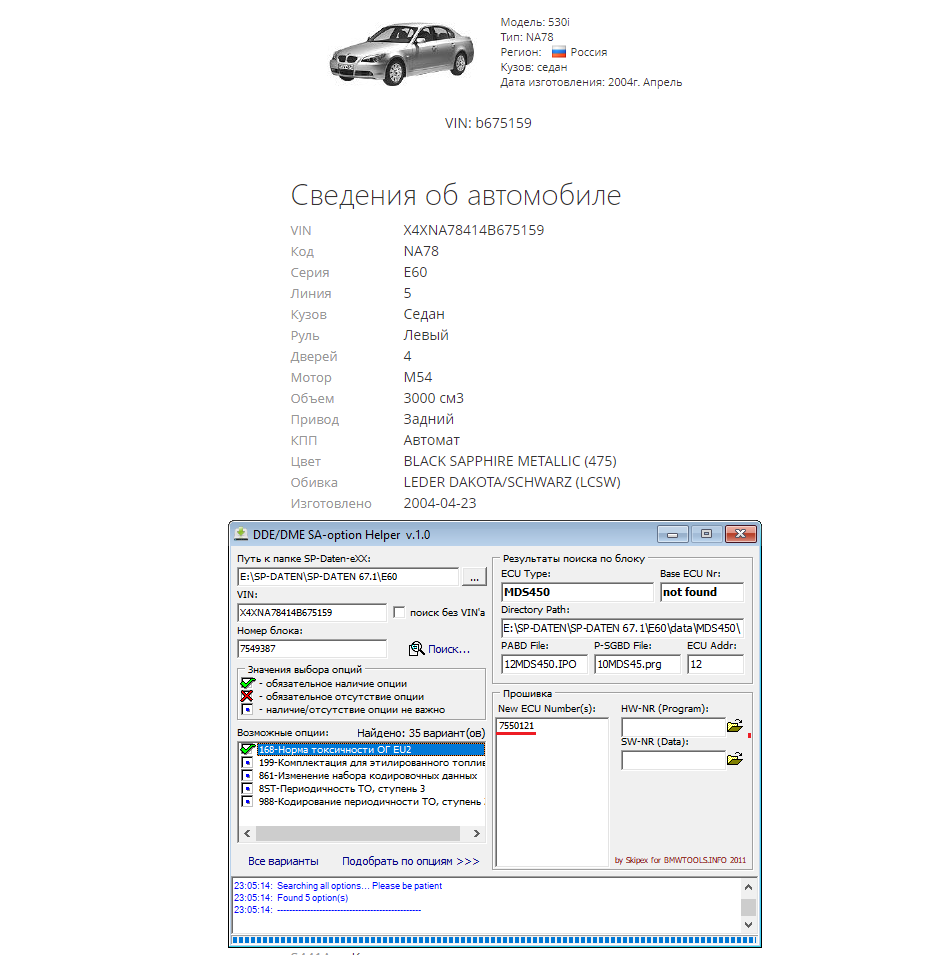The height and width of the screenshot is (955, 933).
Task: Click 'Все варианты' link
Action: pos(283,861)
